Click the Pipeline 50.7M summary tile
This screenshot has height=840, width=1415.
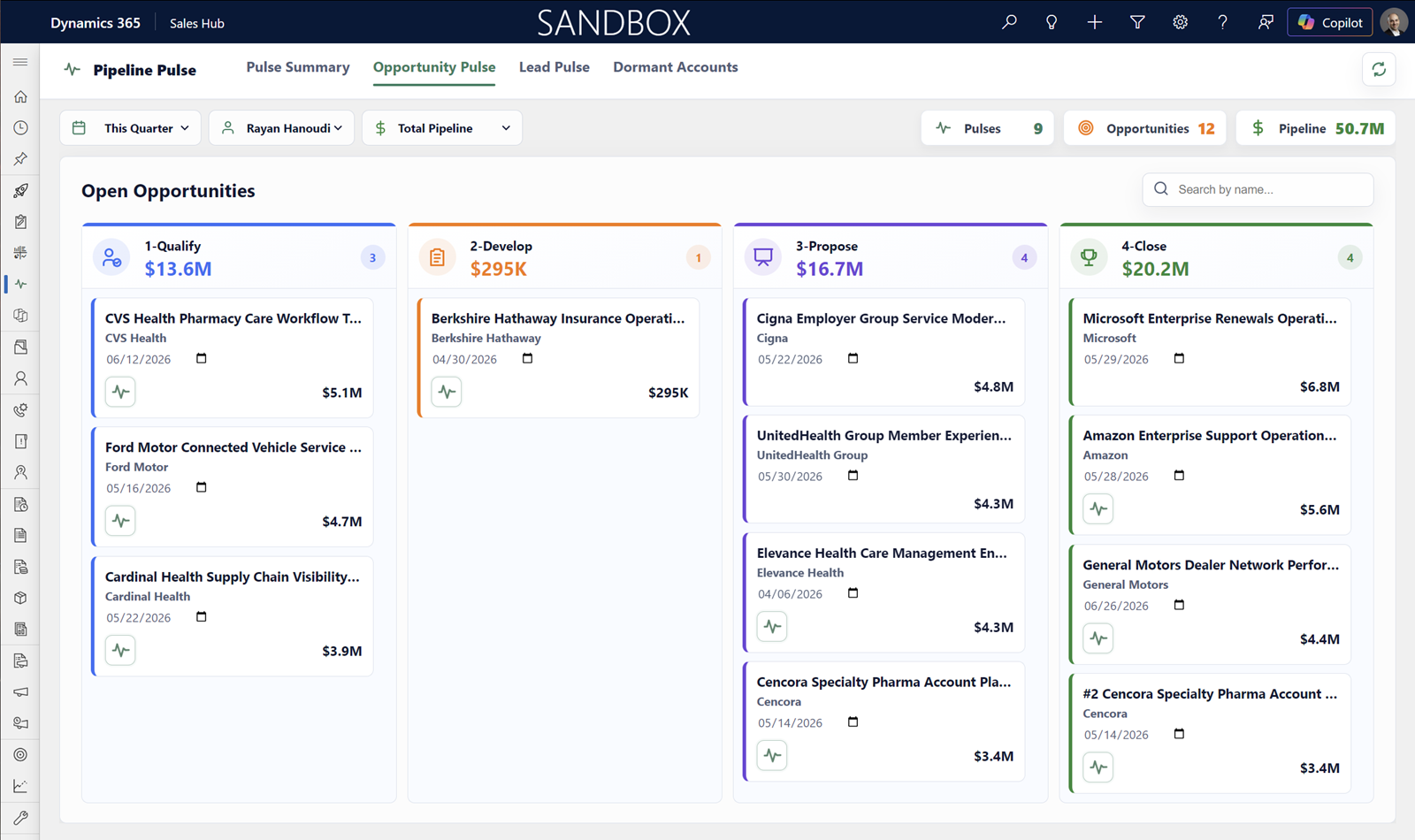[x=1316, y=128]
